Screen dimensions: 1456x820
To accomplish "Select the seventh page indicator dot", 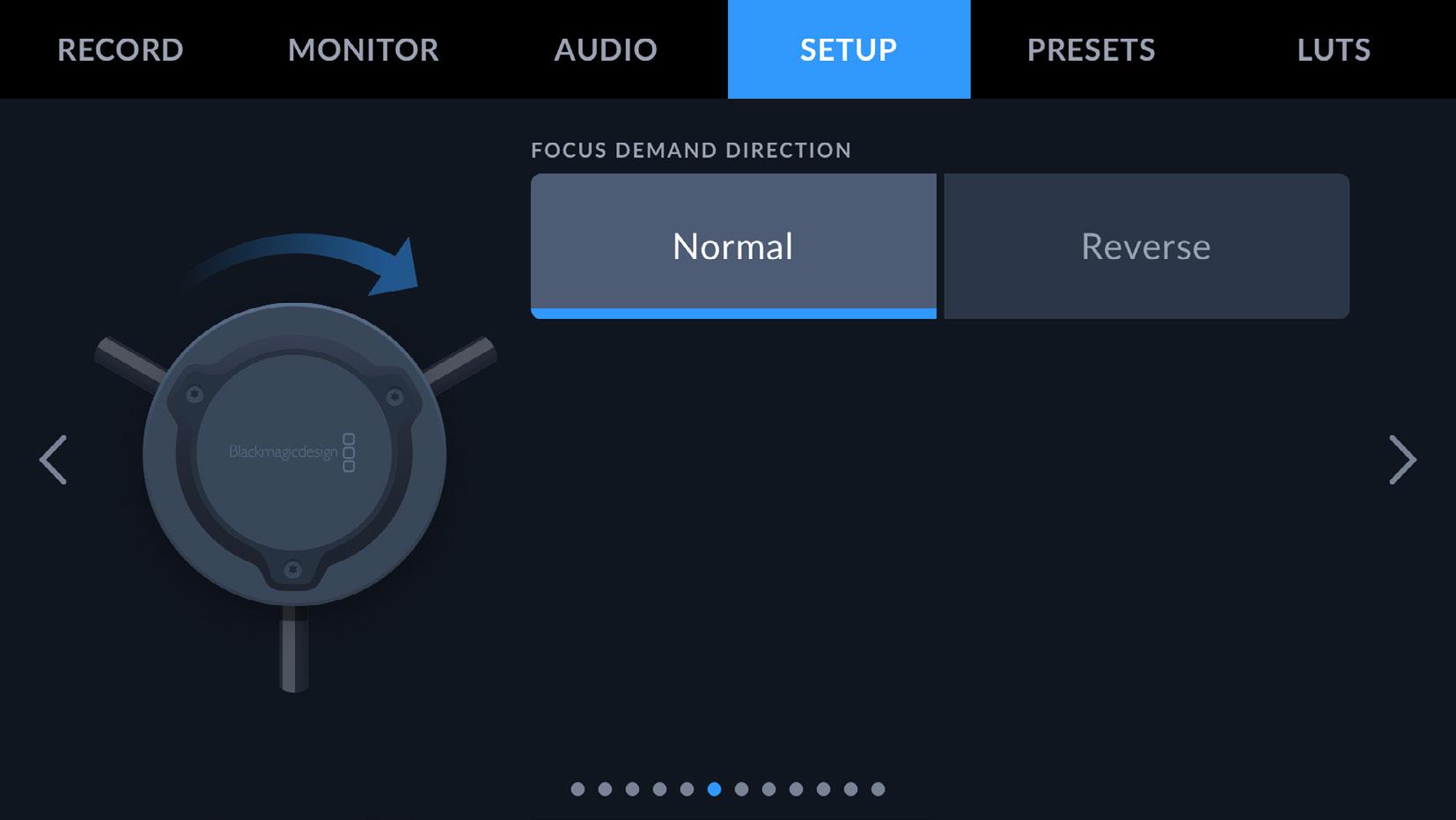I will click(741, 789).
